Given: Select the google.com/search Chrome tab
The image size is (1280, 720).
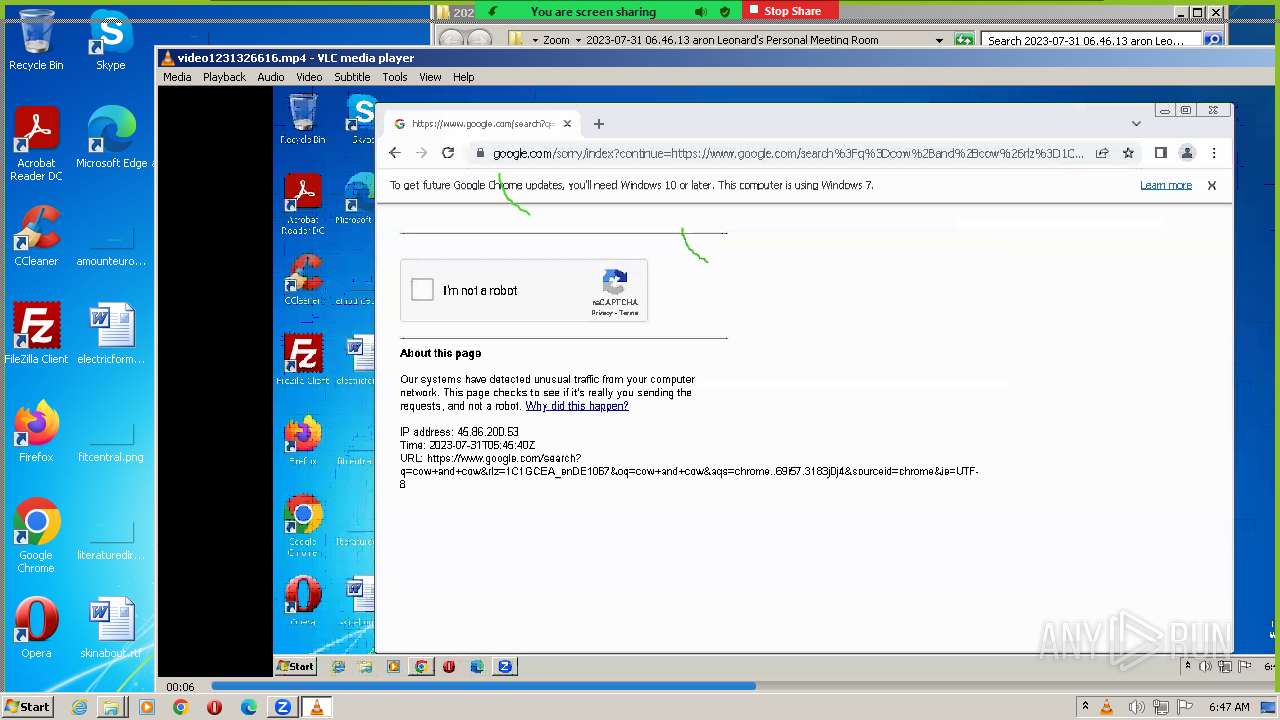Looking at the screenshot, I should tap(483, 124).
